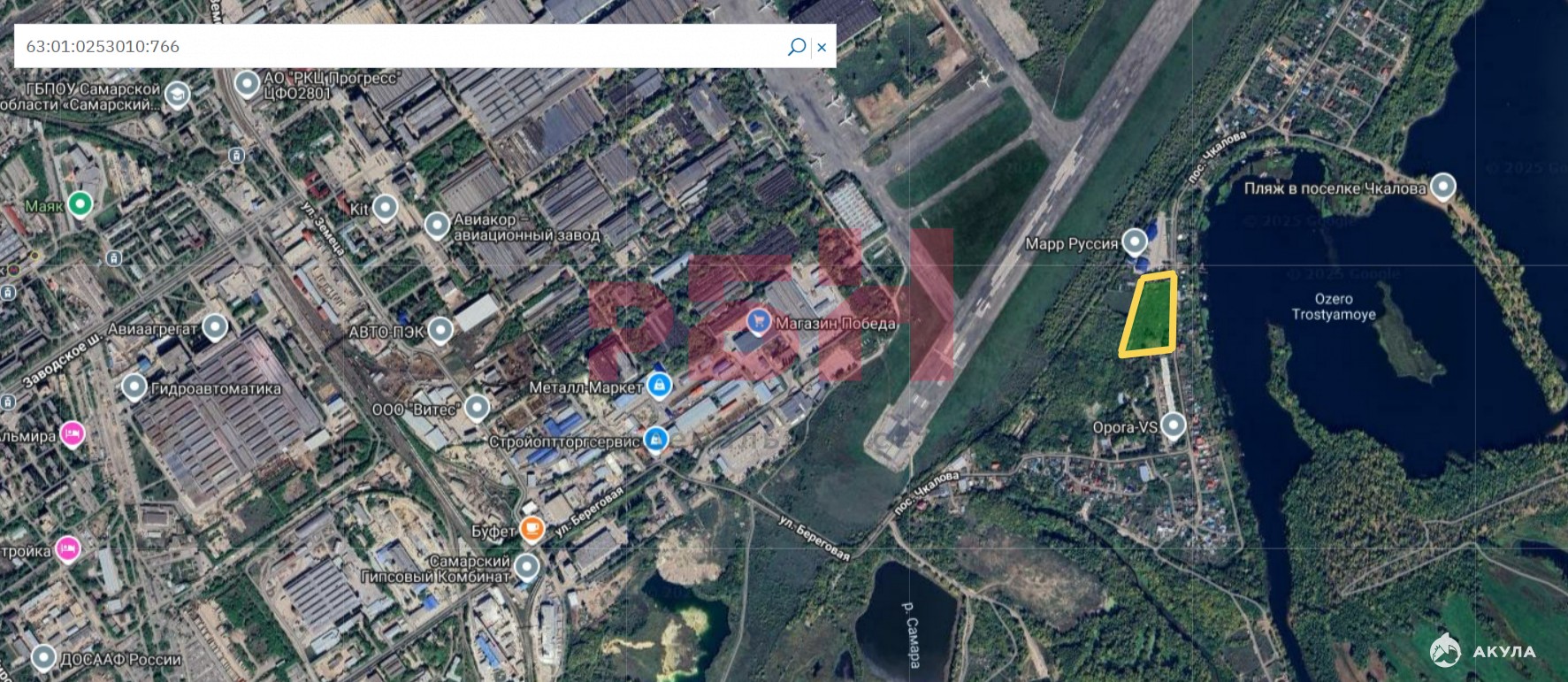Click the Акула logo watermark

[1483, 650]
